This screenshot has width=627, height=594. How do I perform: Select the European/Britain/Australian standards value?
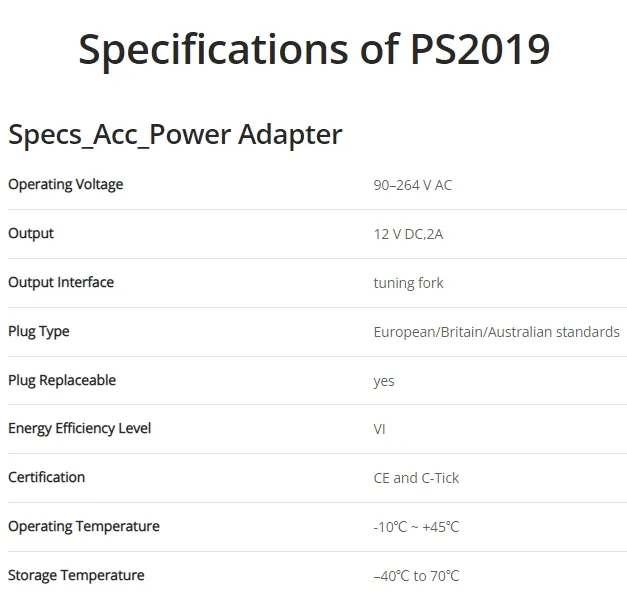click(497, 332)
